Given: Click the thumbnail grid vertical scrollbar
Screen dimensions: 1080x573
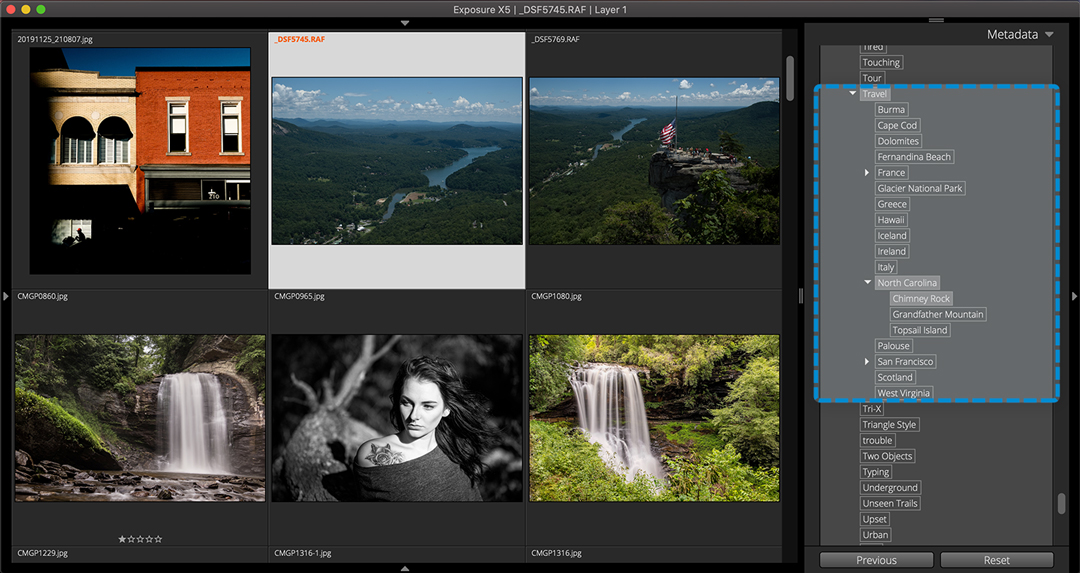Looking at the screenshot, I should [x=790, y=81].
